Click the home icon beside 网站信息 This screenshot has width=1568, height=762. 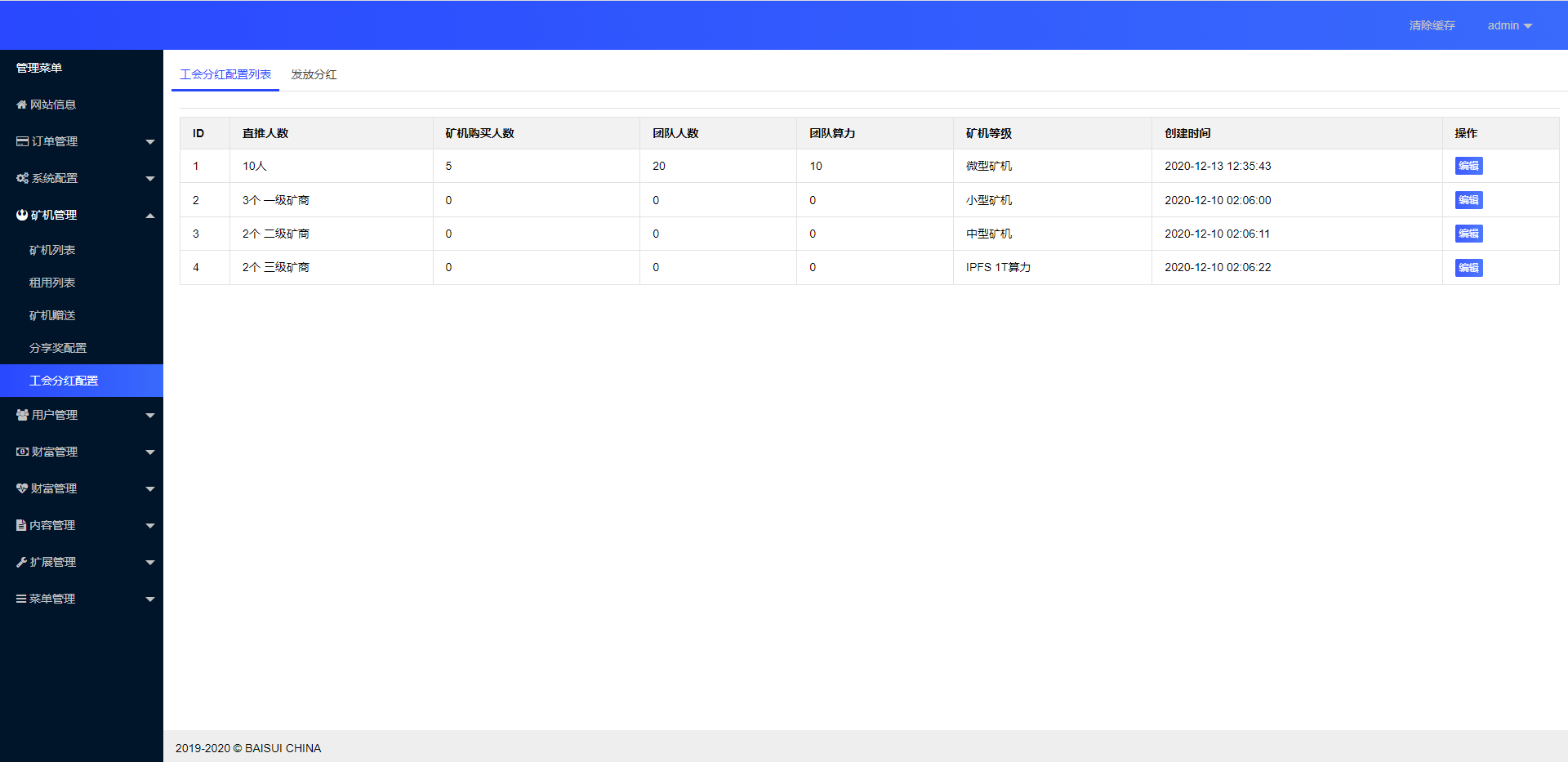21,104
